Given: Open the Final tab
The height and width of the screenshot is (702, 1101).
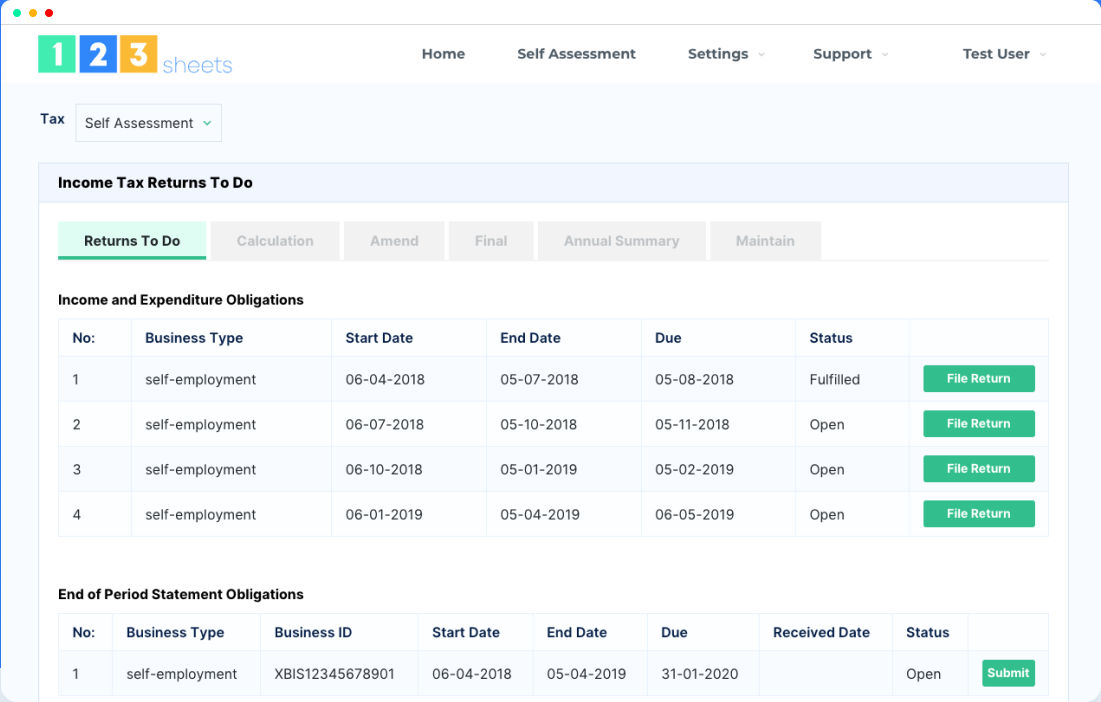Looking at the screenshot, I should [491, 240].
